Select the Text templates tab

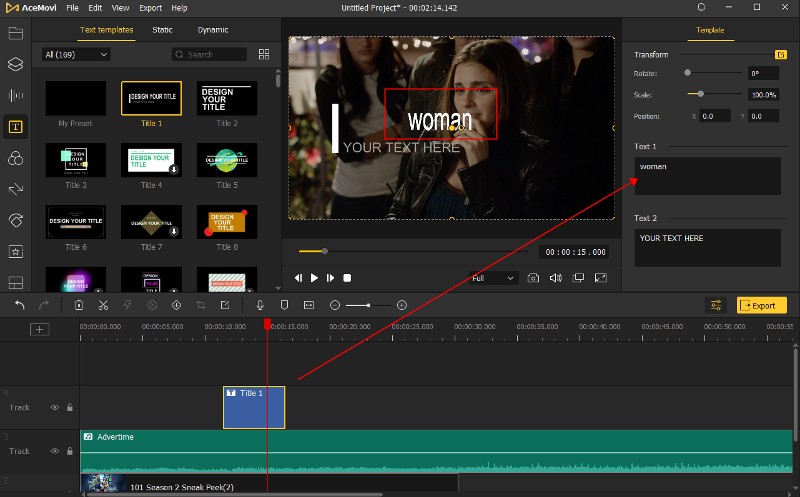pyautogui.click(x=107, y=30)
